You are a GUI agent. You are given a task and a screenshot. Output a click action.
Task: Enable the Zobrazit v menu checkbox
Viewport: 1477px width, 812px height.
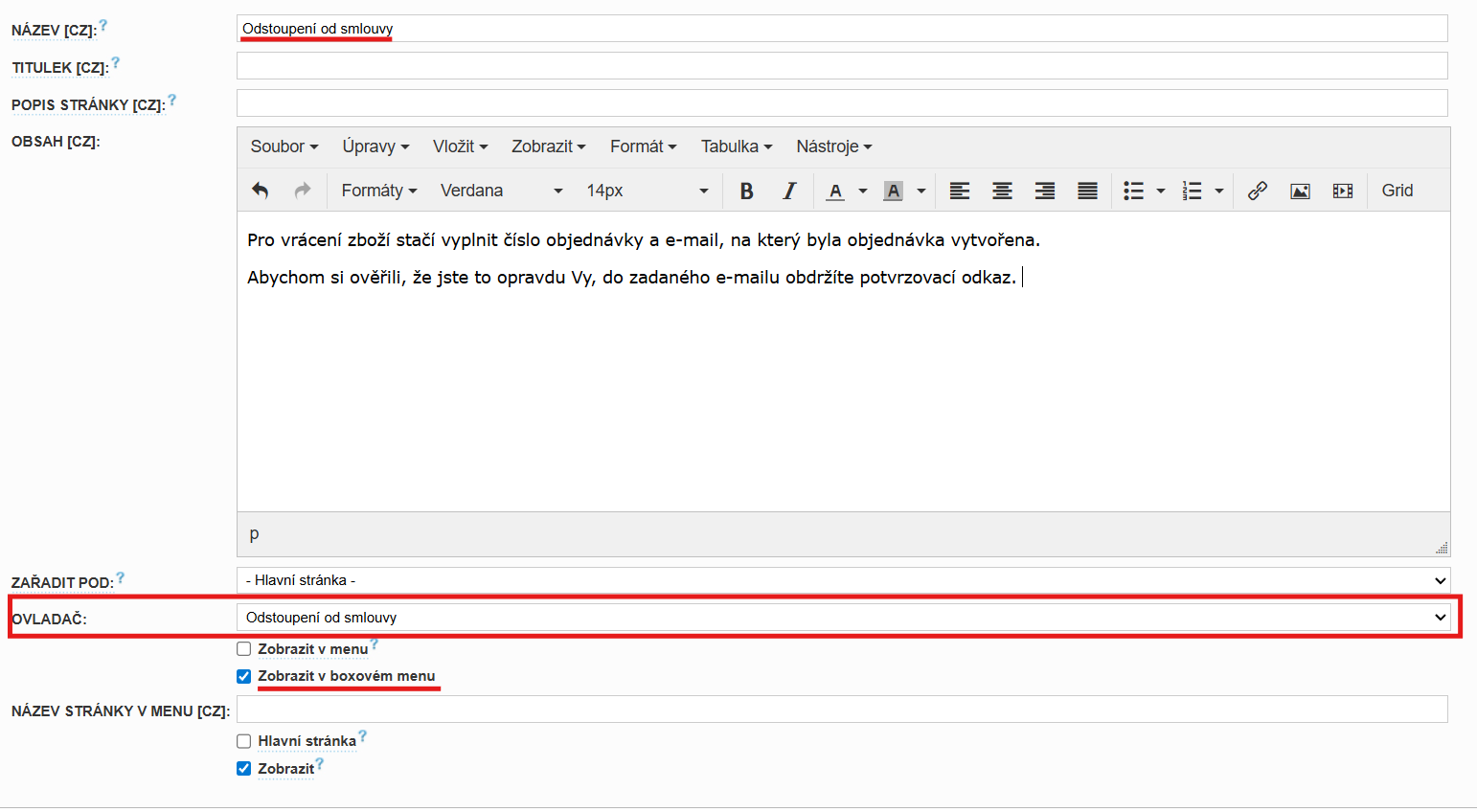pyautogui.click(x=244, y=649)
